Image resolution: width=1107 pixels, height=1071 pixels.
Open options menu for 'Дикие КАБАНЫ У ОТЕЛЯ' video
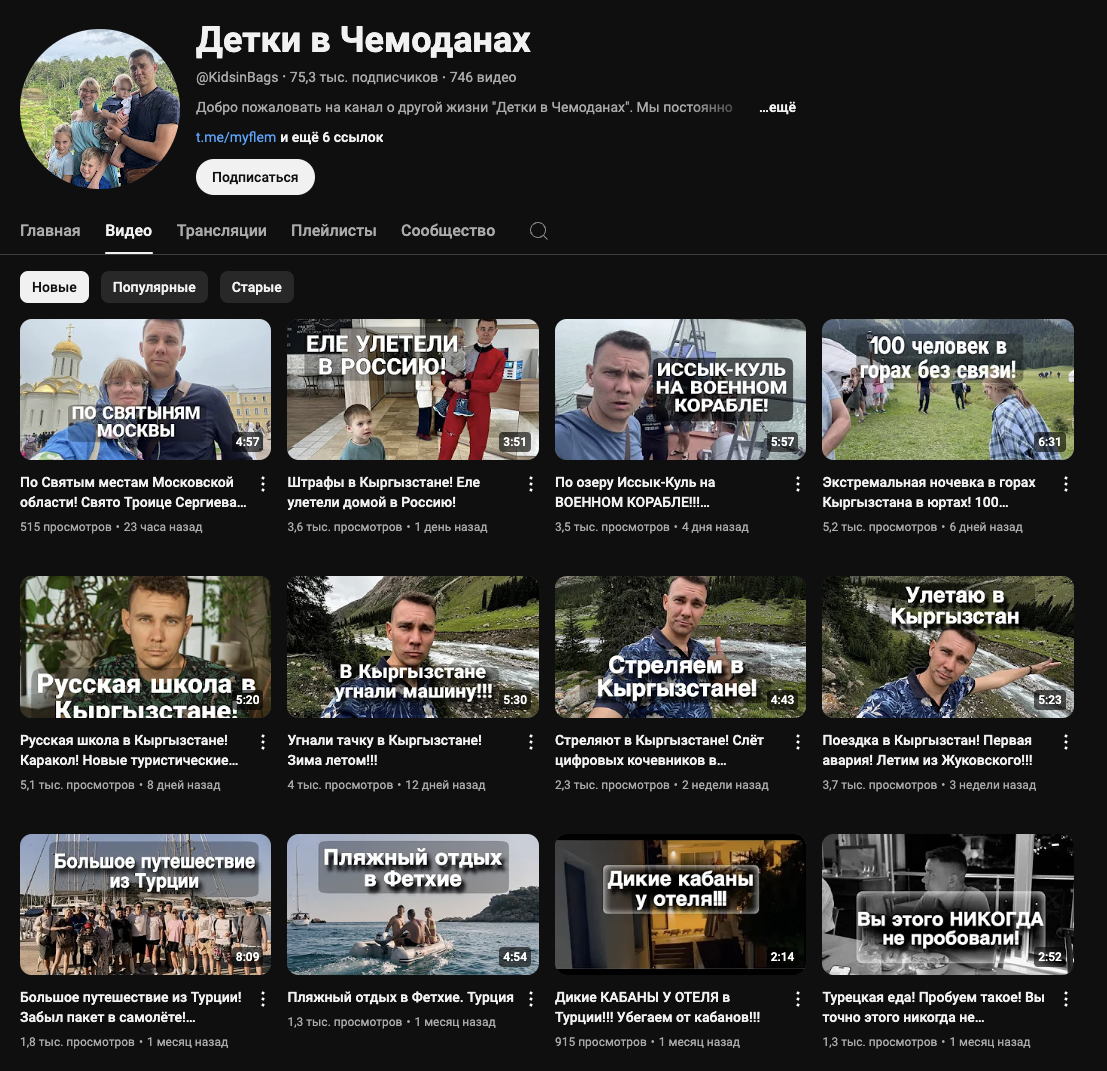coord(798,998)
